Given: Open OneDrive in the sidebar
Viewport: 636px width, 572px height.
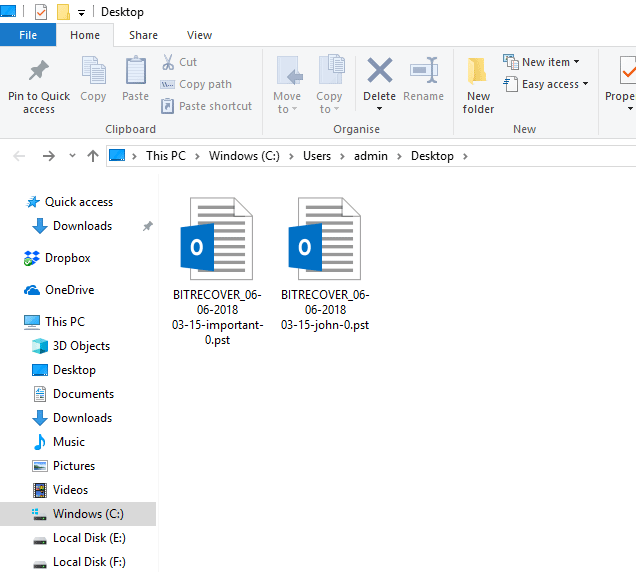Looking at the screenshot, I should coord(59,290).
